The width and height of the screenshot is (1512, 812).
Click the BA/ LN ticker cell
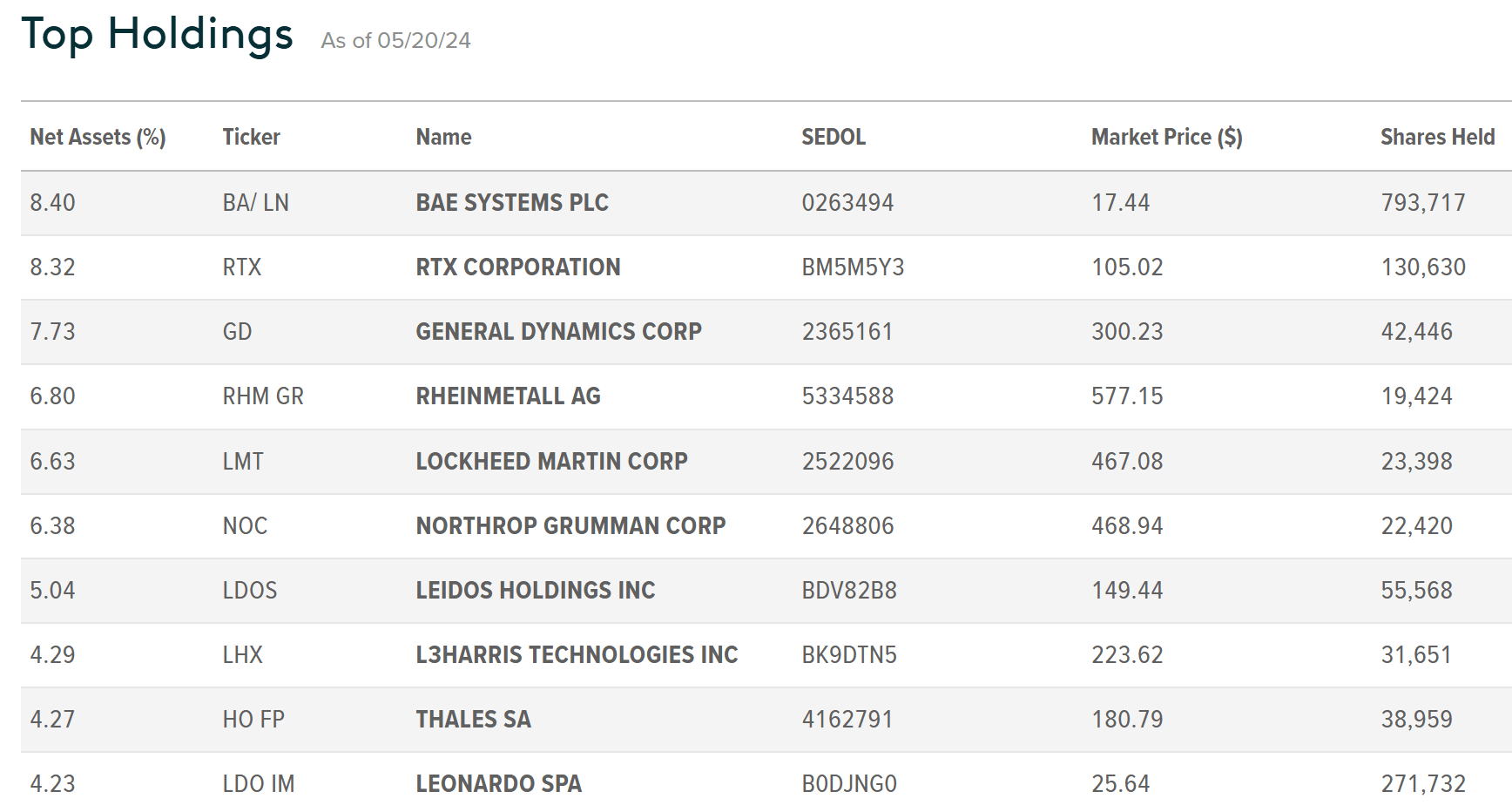point(255,203)
